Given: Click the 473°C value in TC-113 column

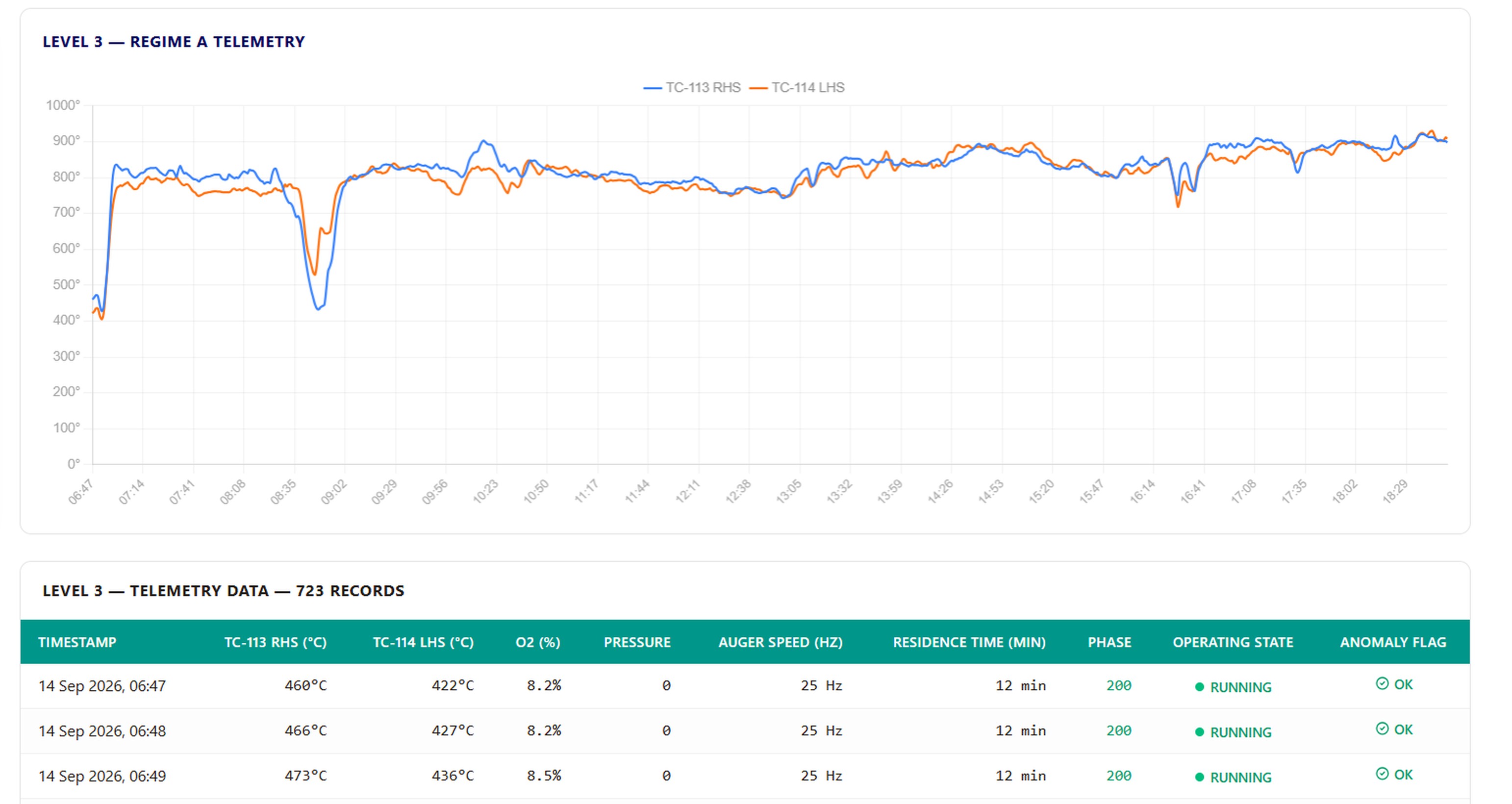Looking at the screenshot, I should click(x=306, y=775).
